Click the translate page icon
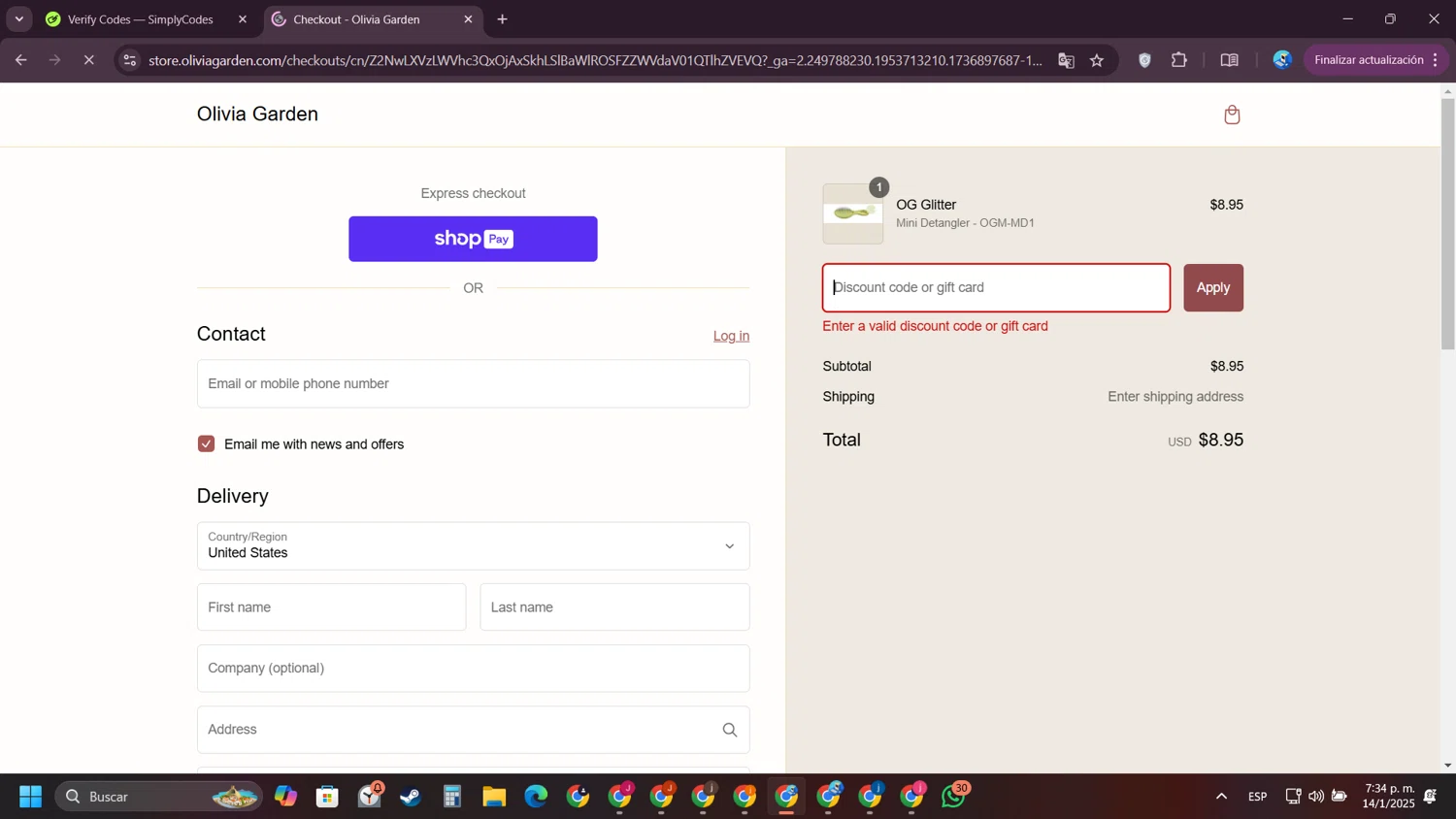The width and height of the screenshot is (1456, 819). pyautogui.click(x=1066, y=60)
